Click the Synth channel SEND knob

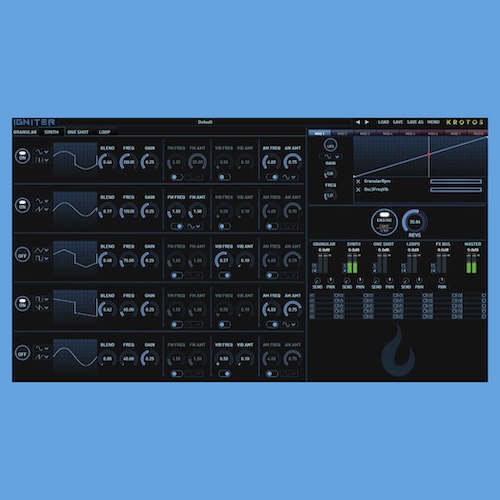pyautogui.click(x=347, y=281)
